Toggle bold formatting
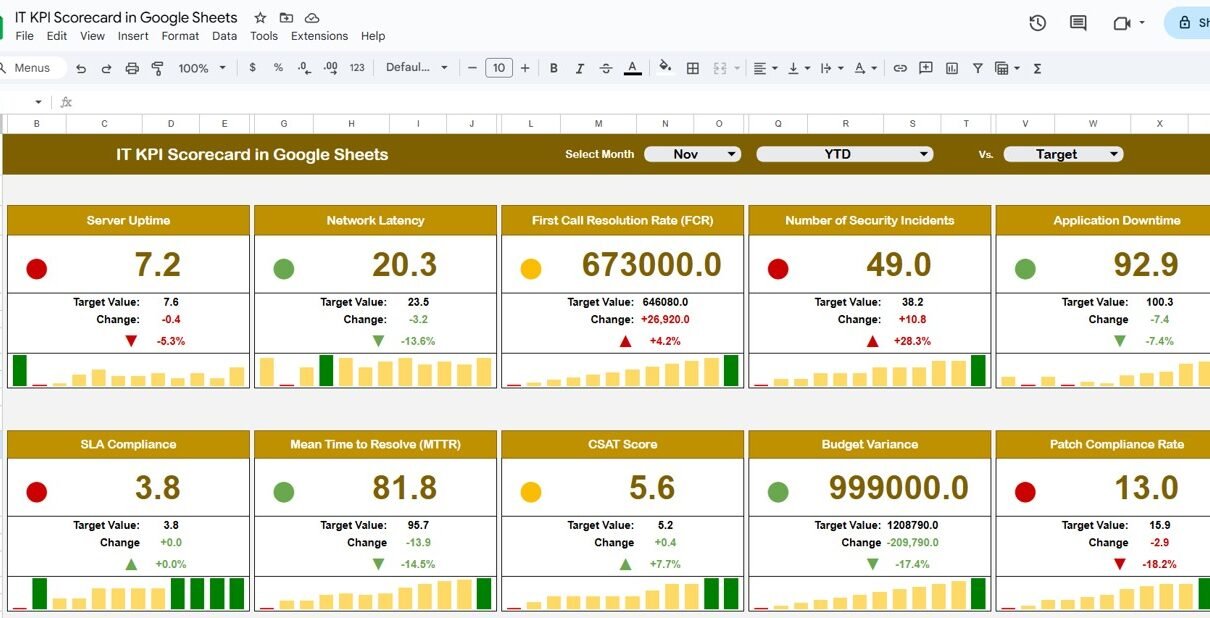Screen dimensions: 1210x618 click(x=553, y=68)
